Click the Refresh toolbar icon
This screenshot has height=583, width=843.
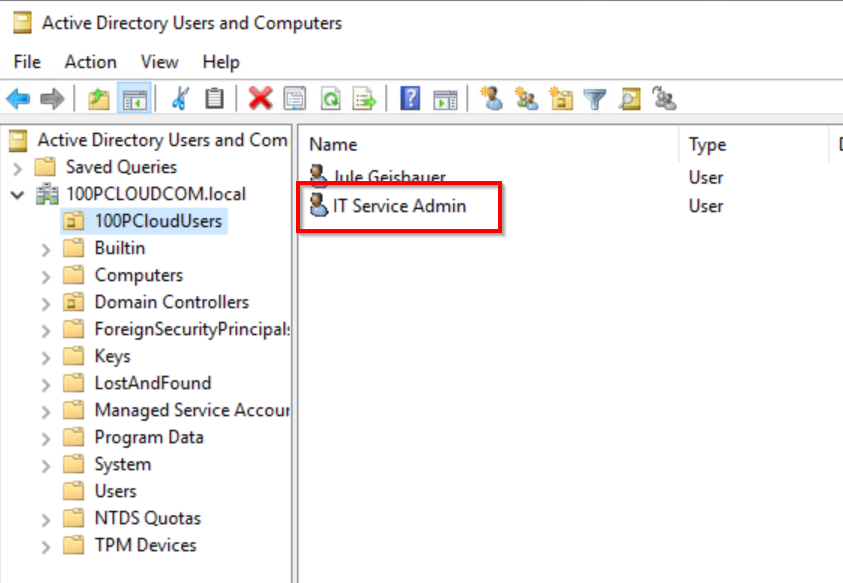[330, 98]
